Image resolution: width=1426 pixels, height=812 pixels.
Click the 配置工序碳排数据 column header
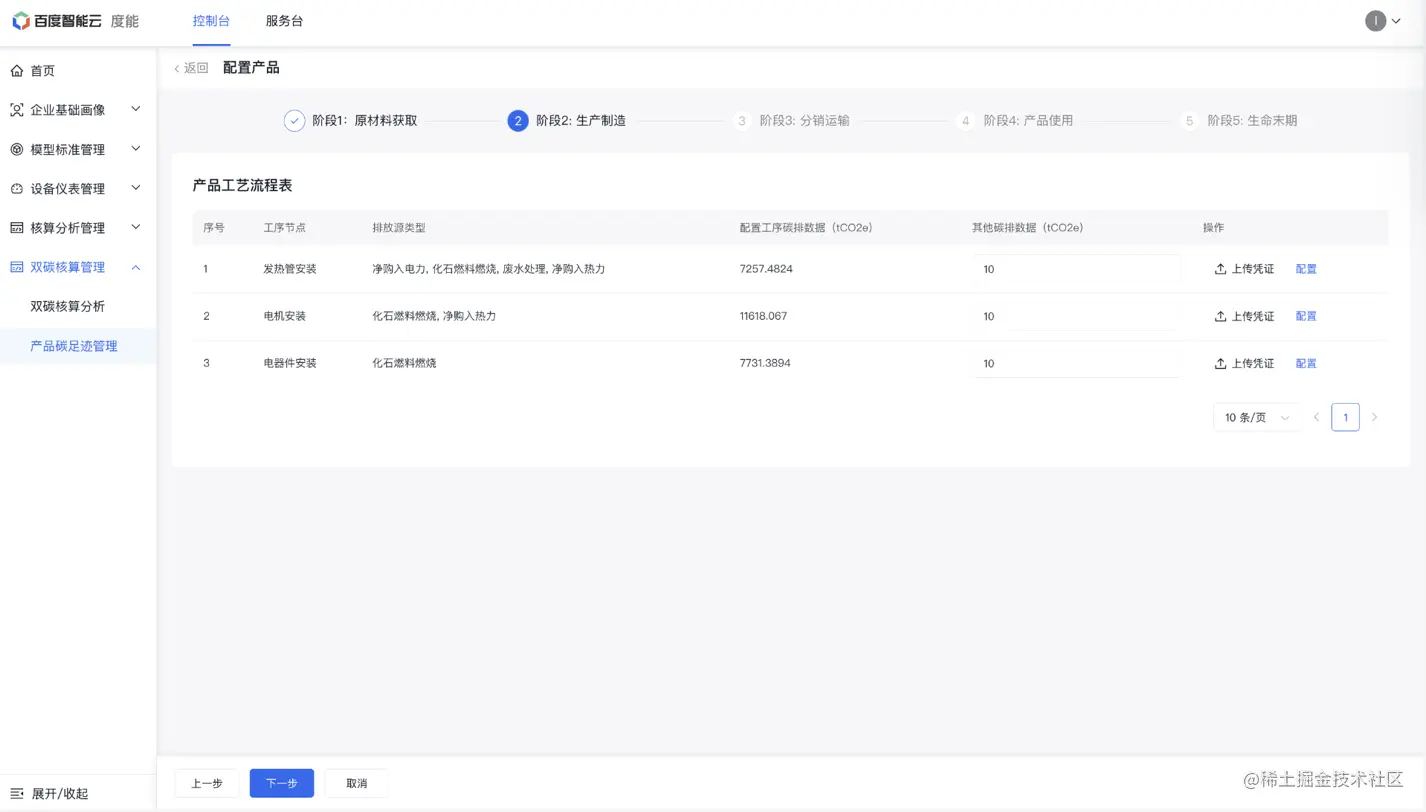806,228
